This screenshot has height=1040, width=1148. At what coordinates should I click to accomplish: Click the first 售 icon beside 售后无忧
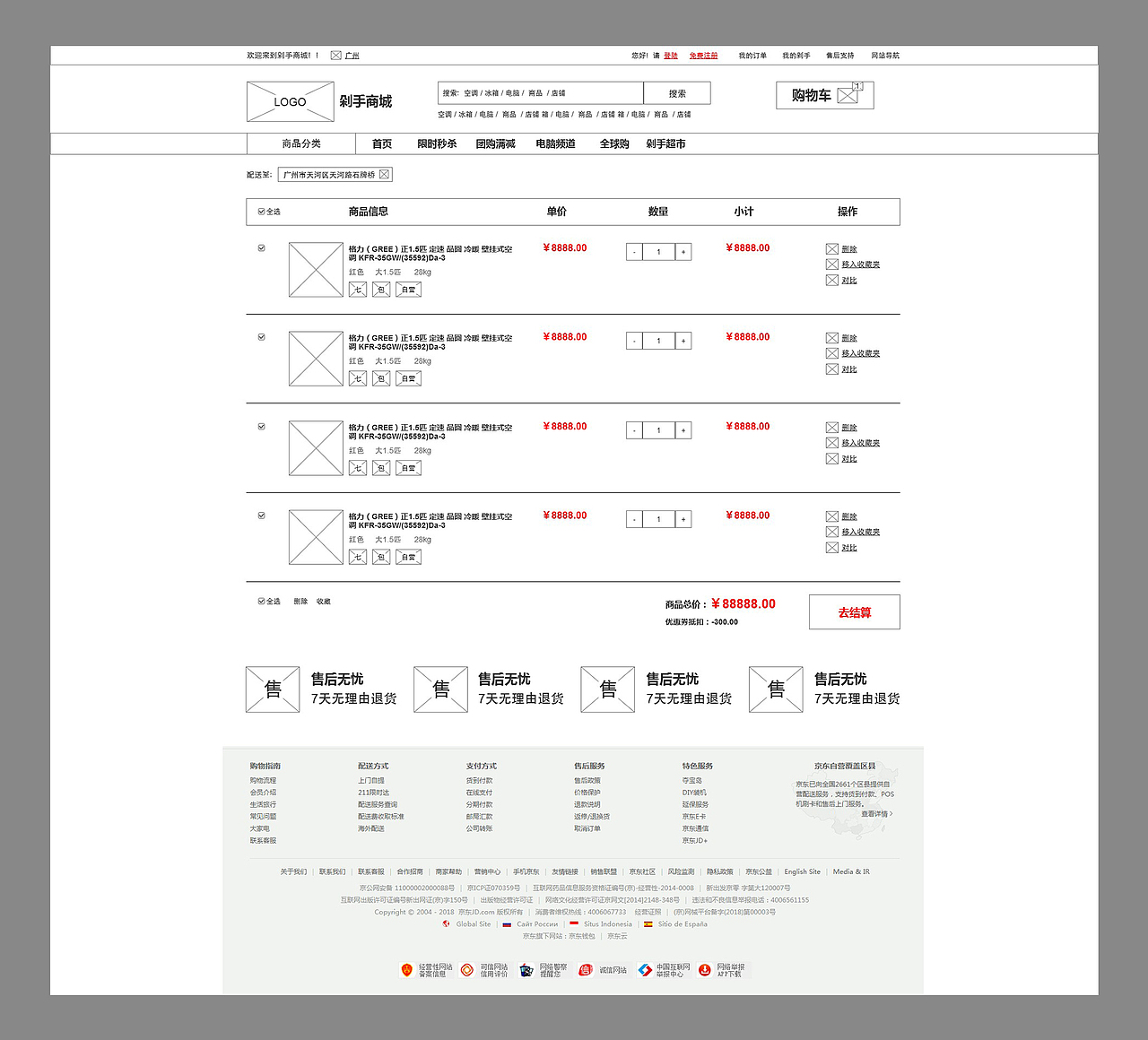[273, 689]
